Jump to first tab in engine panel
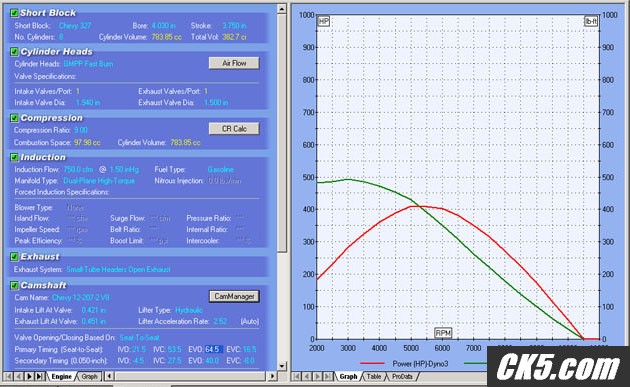 coord(8,377)
